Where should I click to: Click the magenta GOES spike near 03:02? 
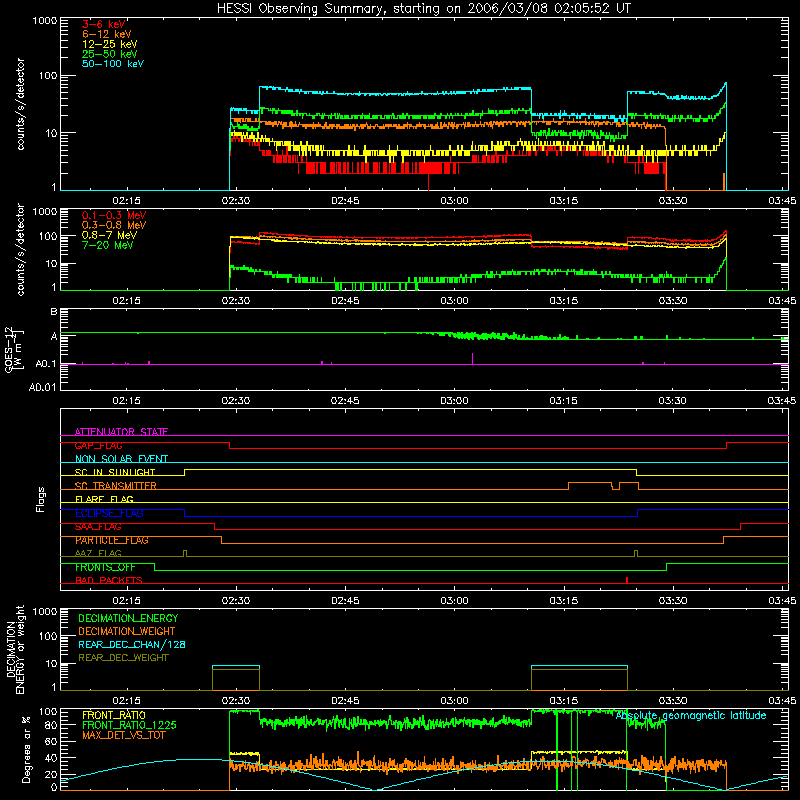click(x=472, y=358)
